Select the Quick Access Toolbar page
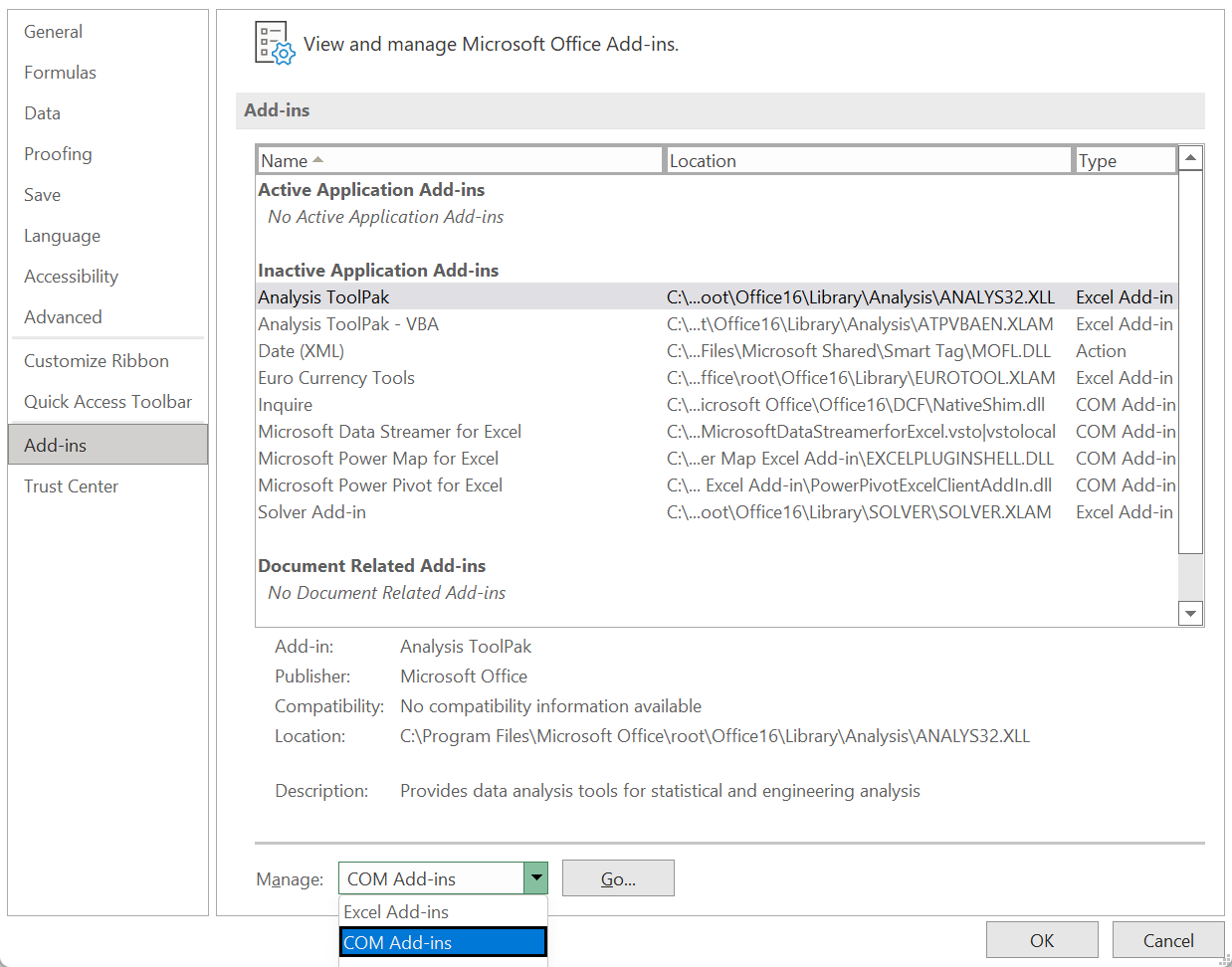Image resolution: width=1232 pixels, height=967 pixels. coord(107,401)
